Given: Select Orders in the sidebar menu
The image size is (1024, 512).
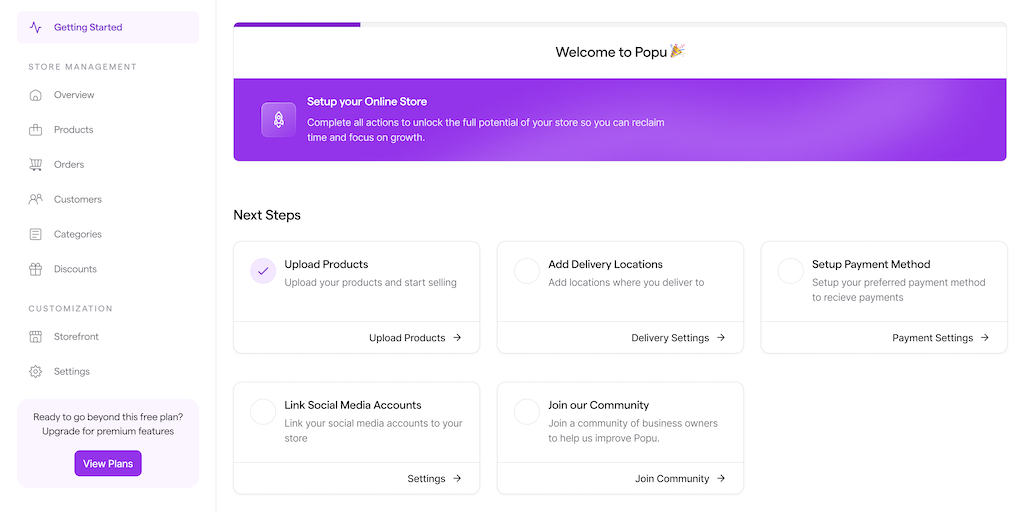Looking at the screenshot, I should 69,165.
